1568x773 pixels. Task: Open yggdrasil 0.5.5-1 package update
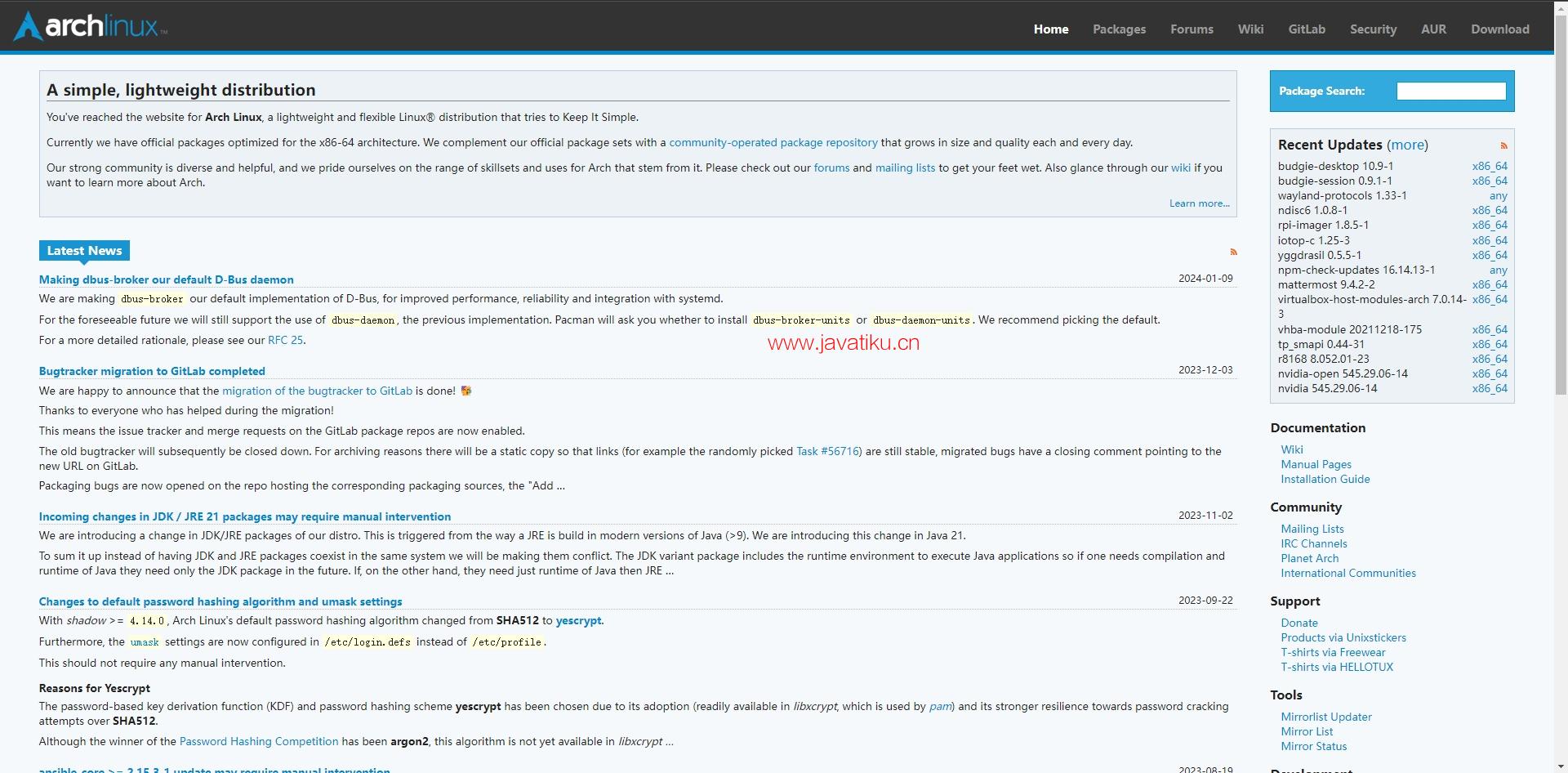coord(1320,255)
